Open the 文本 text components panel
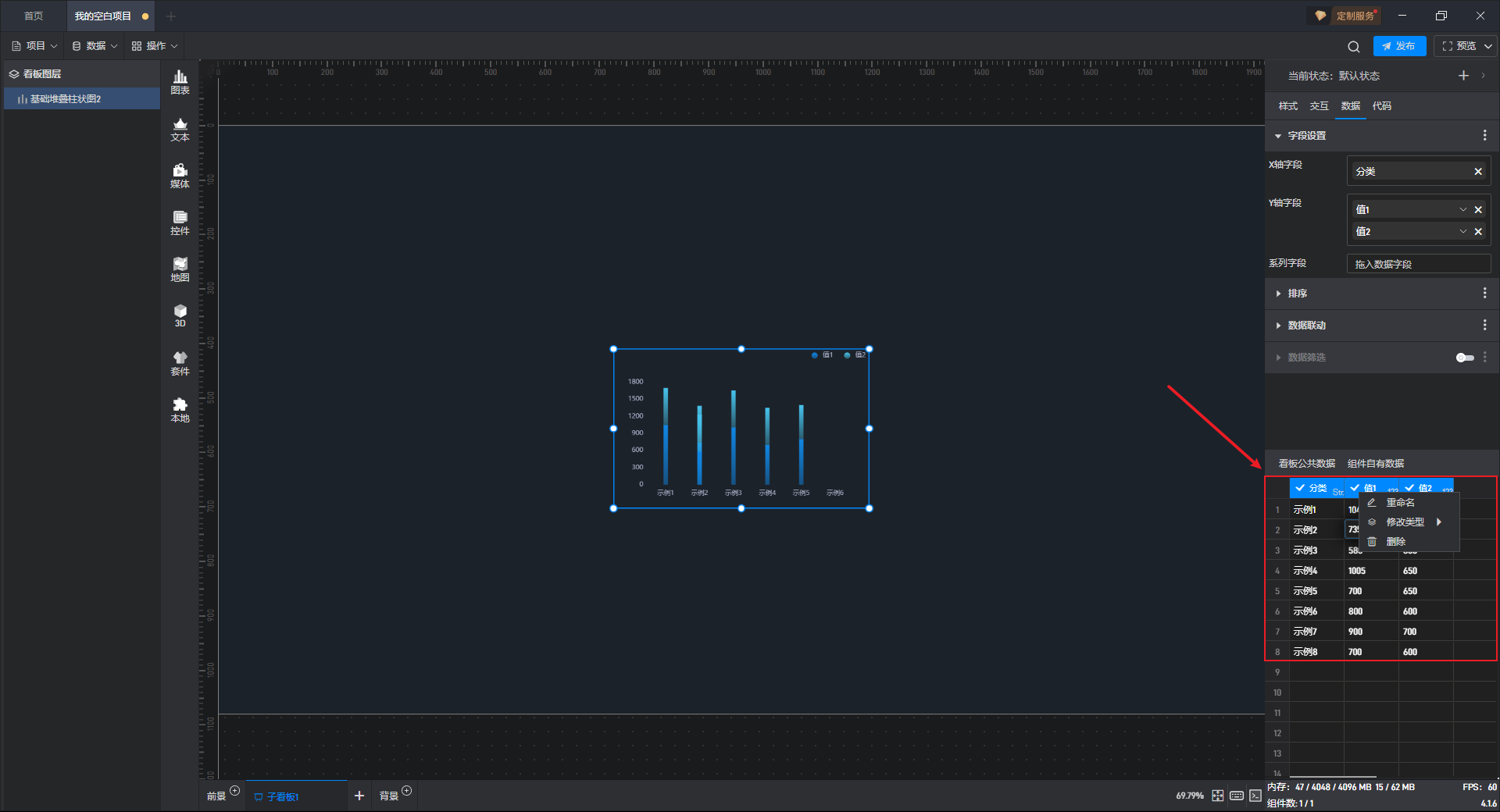Screen dimensions: 1500x812 tap(180, 129)
